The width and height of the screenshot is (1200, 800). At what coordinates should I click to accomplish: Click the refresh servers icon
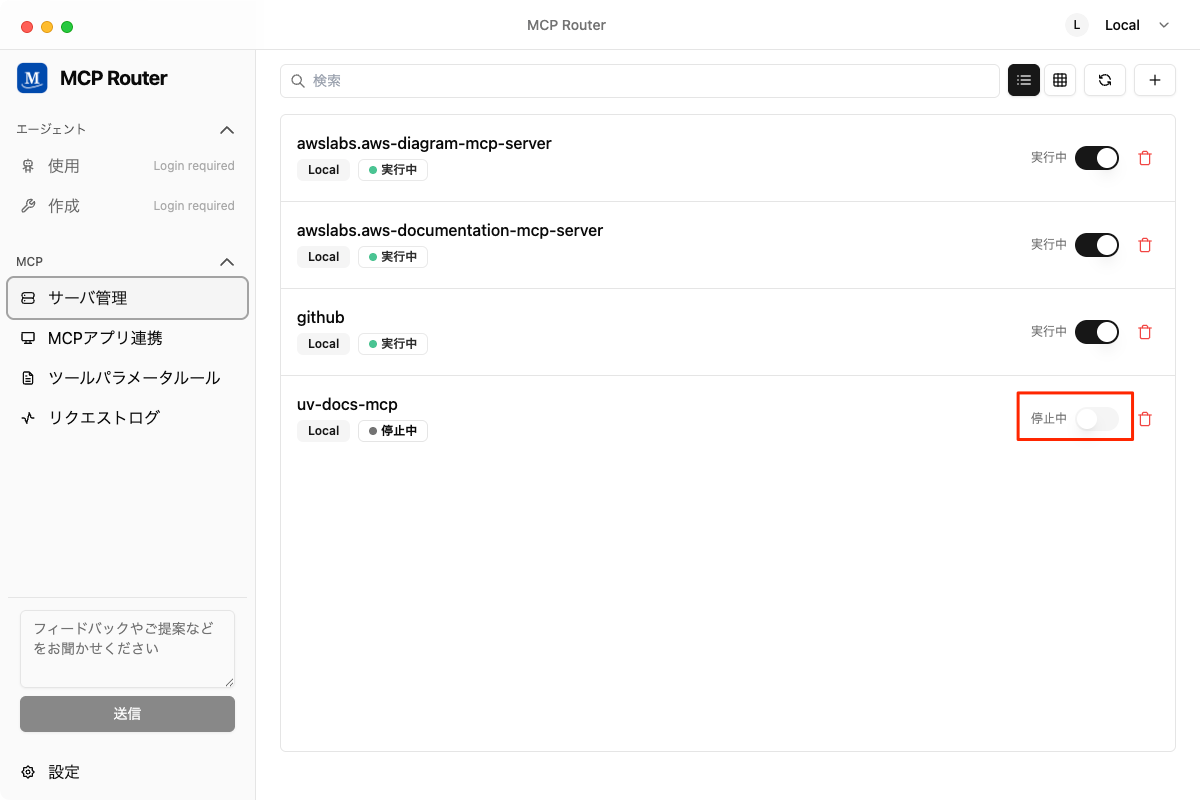(x=1105, y=80)
